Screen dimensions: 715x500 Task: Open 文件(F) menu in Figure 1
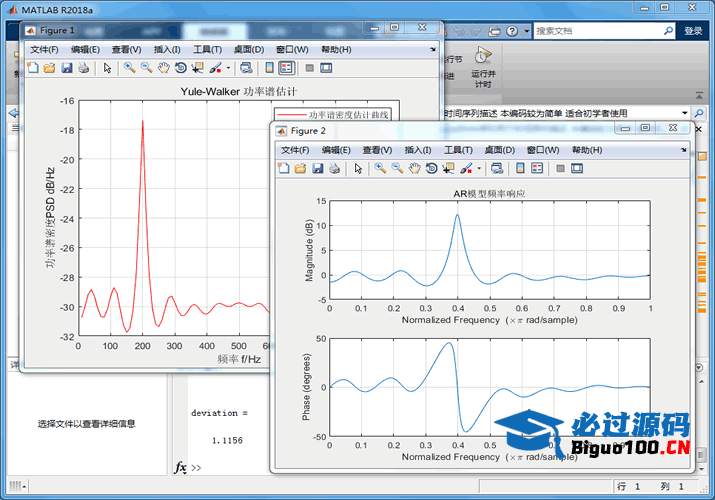click(44, 50)
